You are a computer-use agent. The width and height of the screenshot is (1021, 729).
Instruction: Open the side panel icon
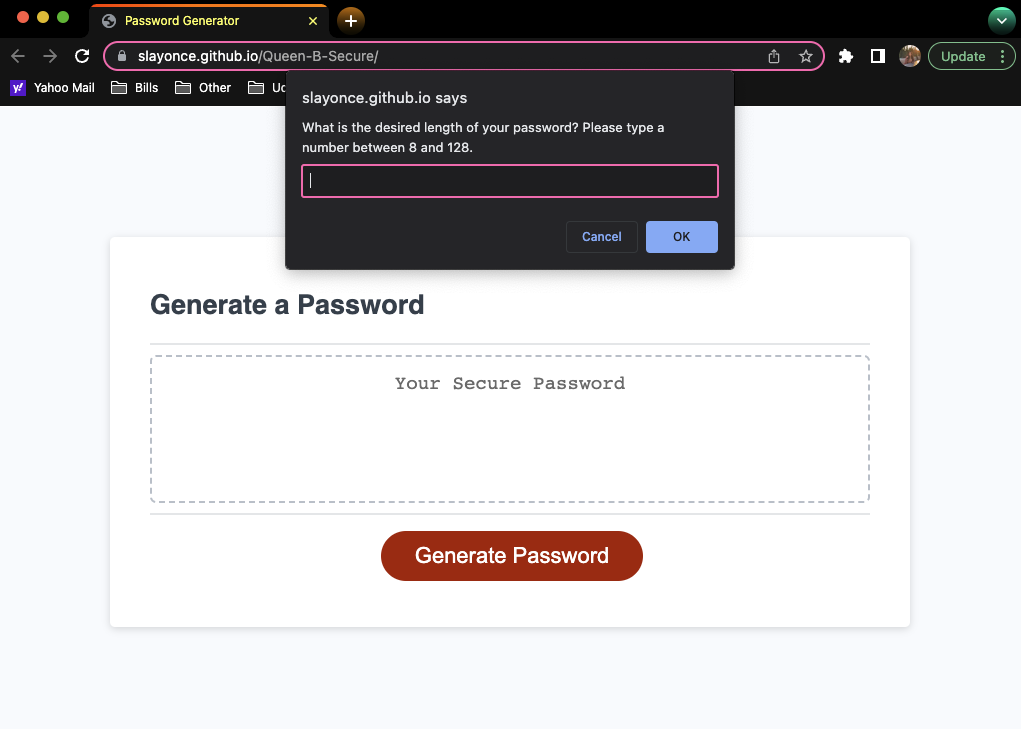(x=877, y=56)
